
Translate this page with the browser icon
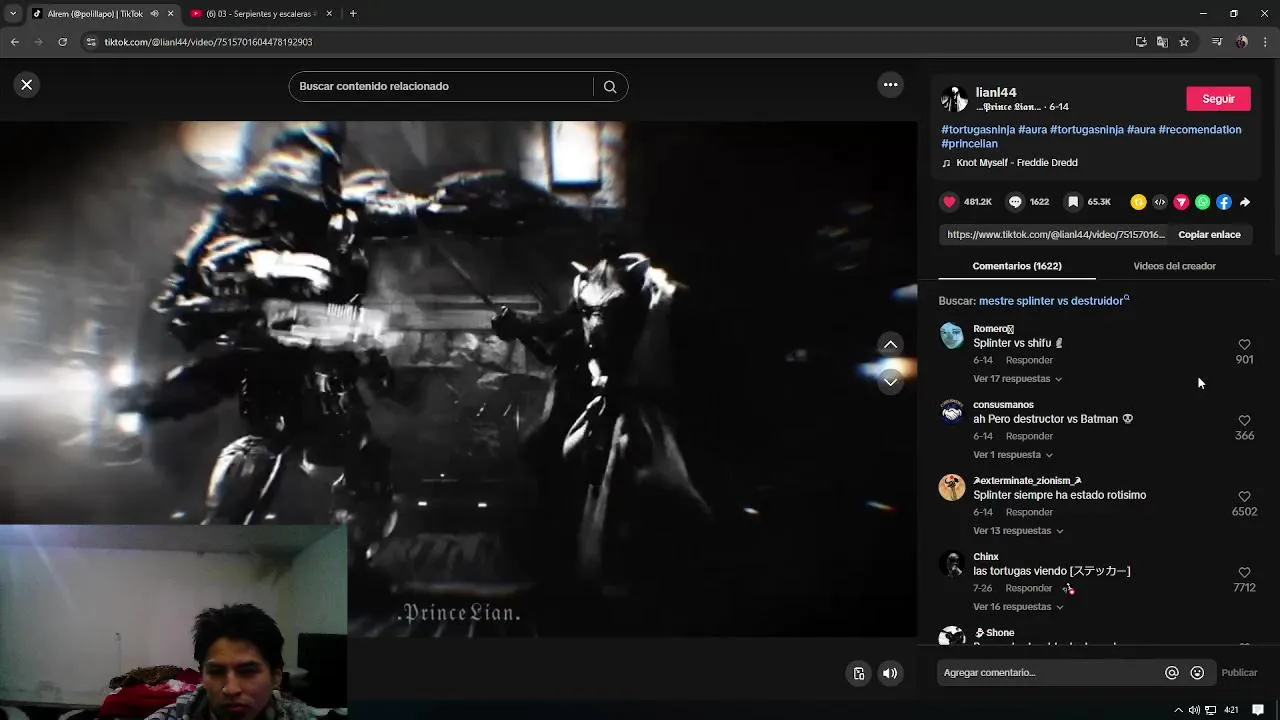pos(1162,42)
